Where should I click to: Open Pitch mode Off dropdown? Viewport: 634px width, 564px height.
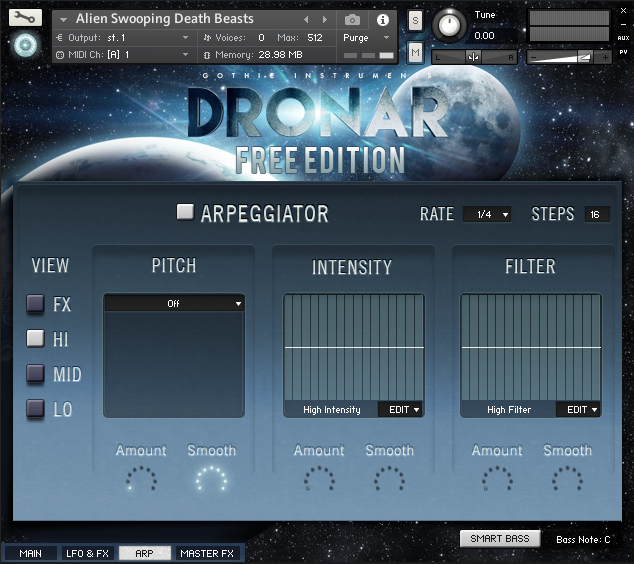[174, 303]
